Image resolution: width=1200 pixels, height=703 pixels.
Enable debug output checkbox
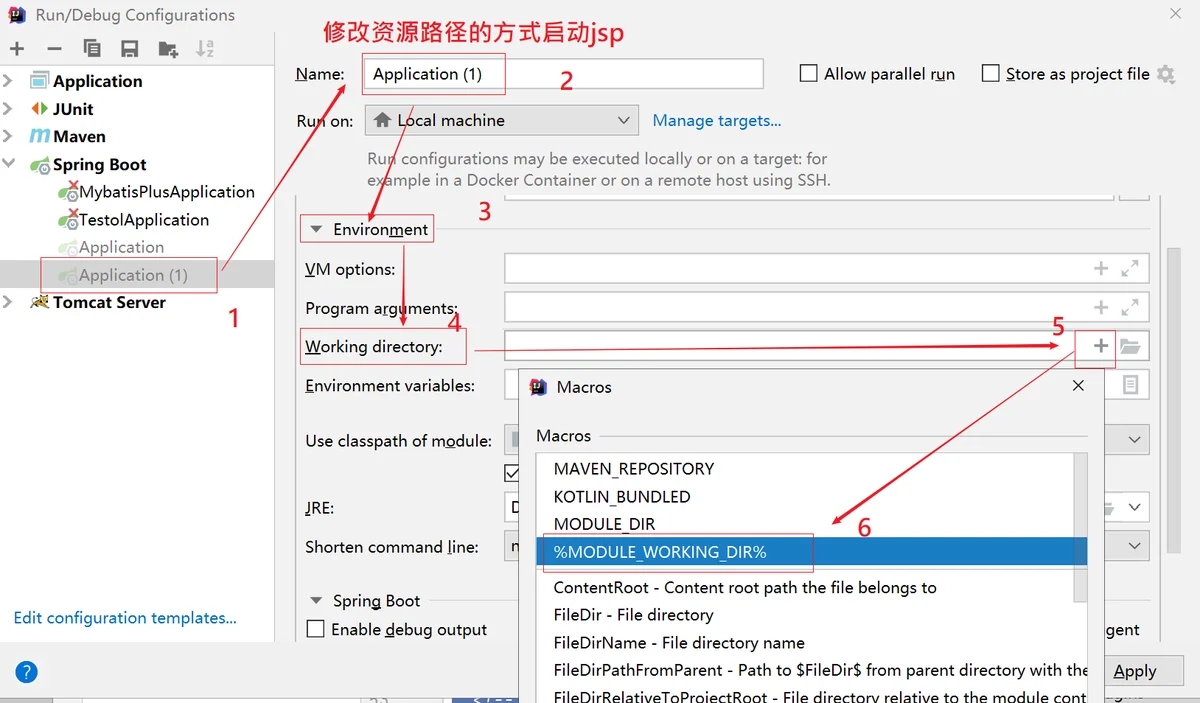click(x=316, y=629)
